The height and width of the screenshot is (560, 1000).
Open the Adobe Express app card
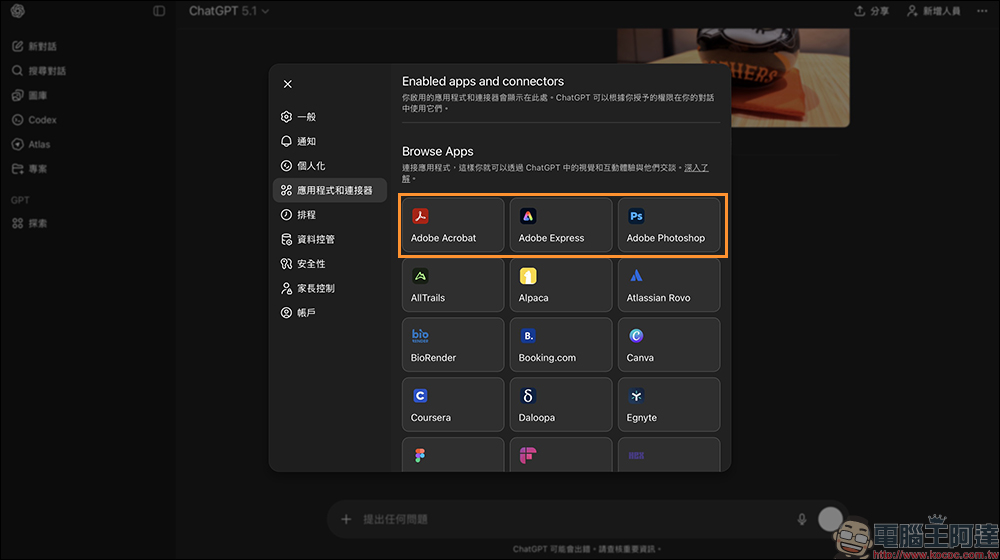(x=561, y=225)
